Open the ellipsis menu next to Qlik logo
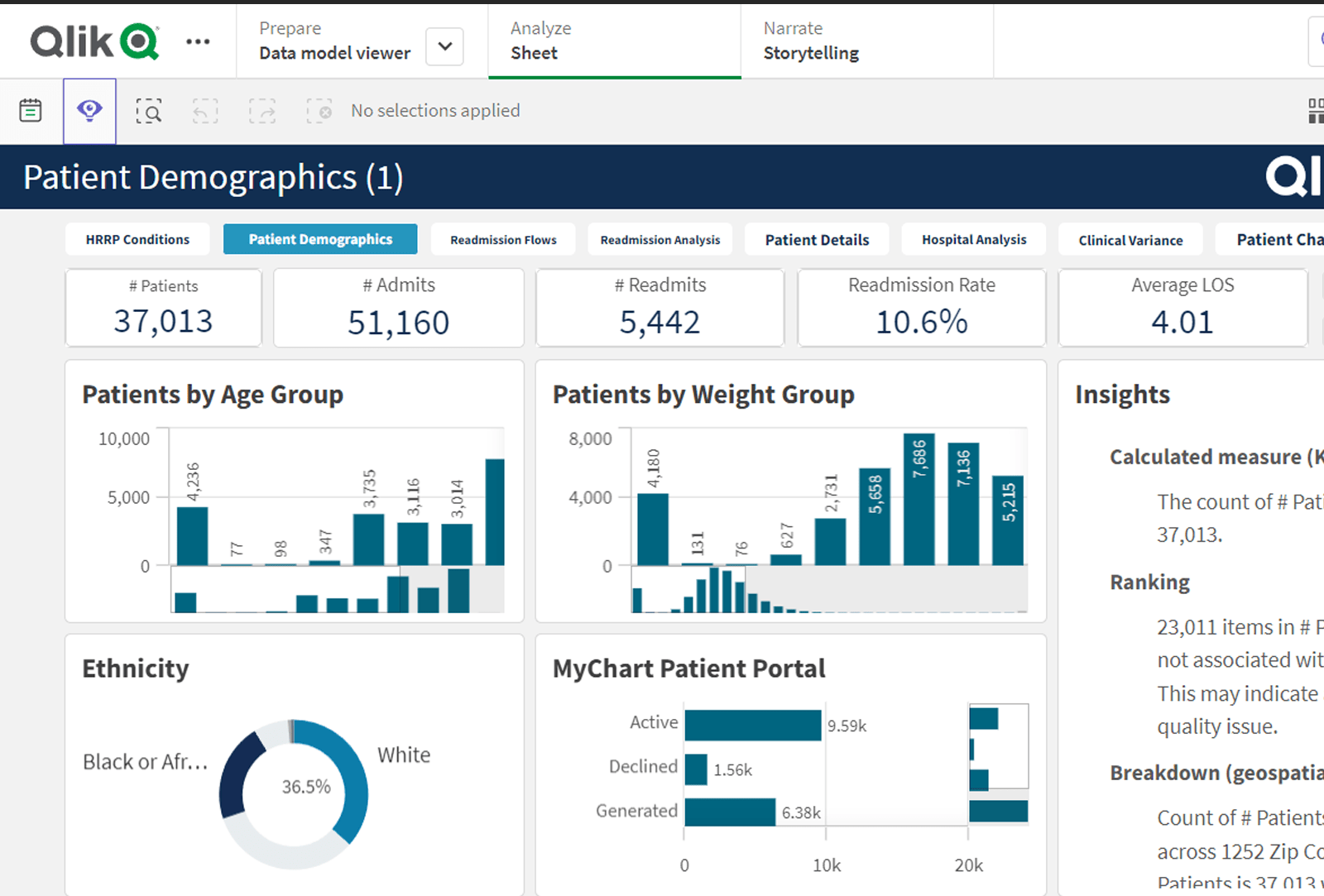 click(x=198, y=41)
